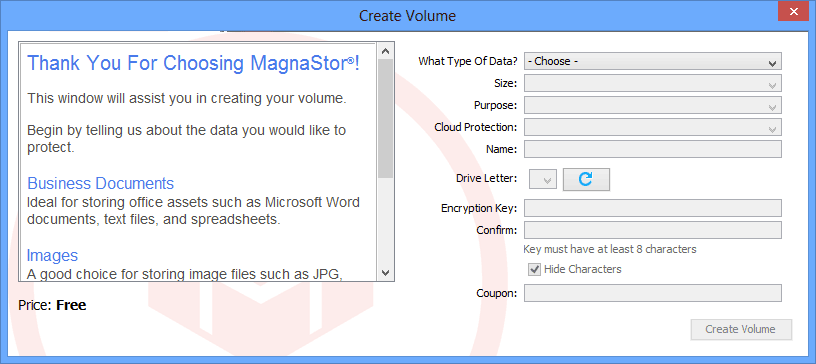Click the Confirm key field
Image resolution: width=816 pixels, height=364 pixels.
[653, 230]
